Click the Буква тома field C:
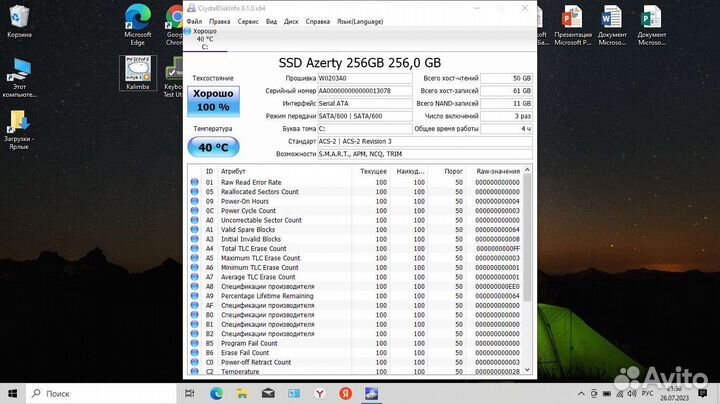720x404 pixels. 365,129
